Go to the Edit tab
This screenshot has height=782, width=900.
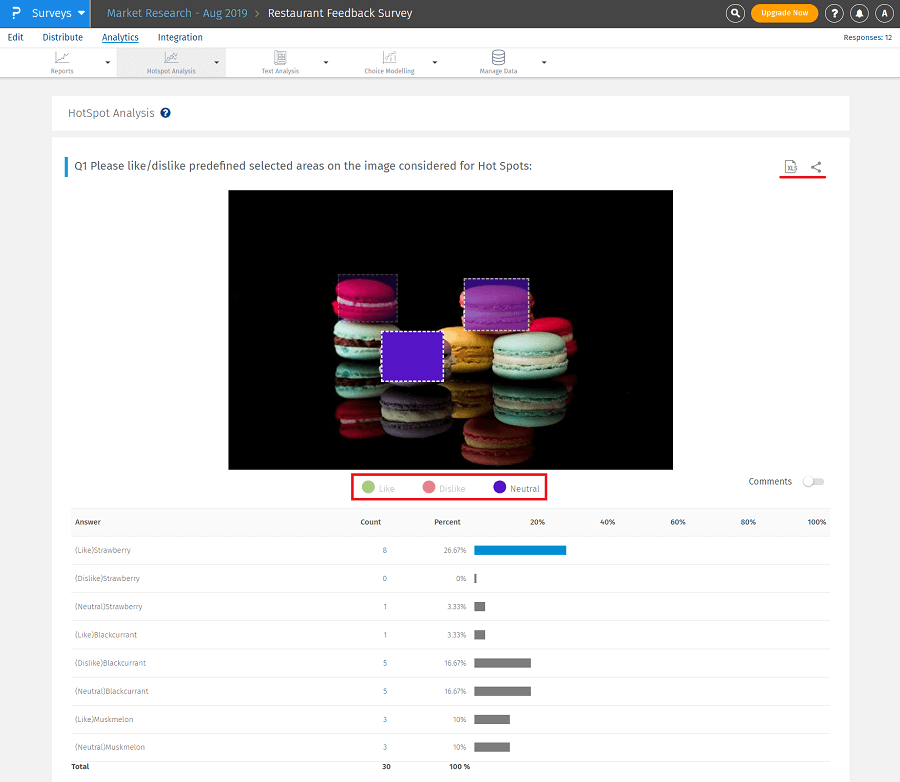(15, 37)
